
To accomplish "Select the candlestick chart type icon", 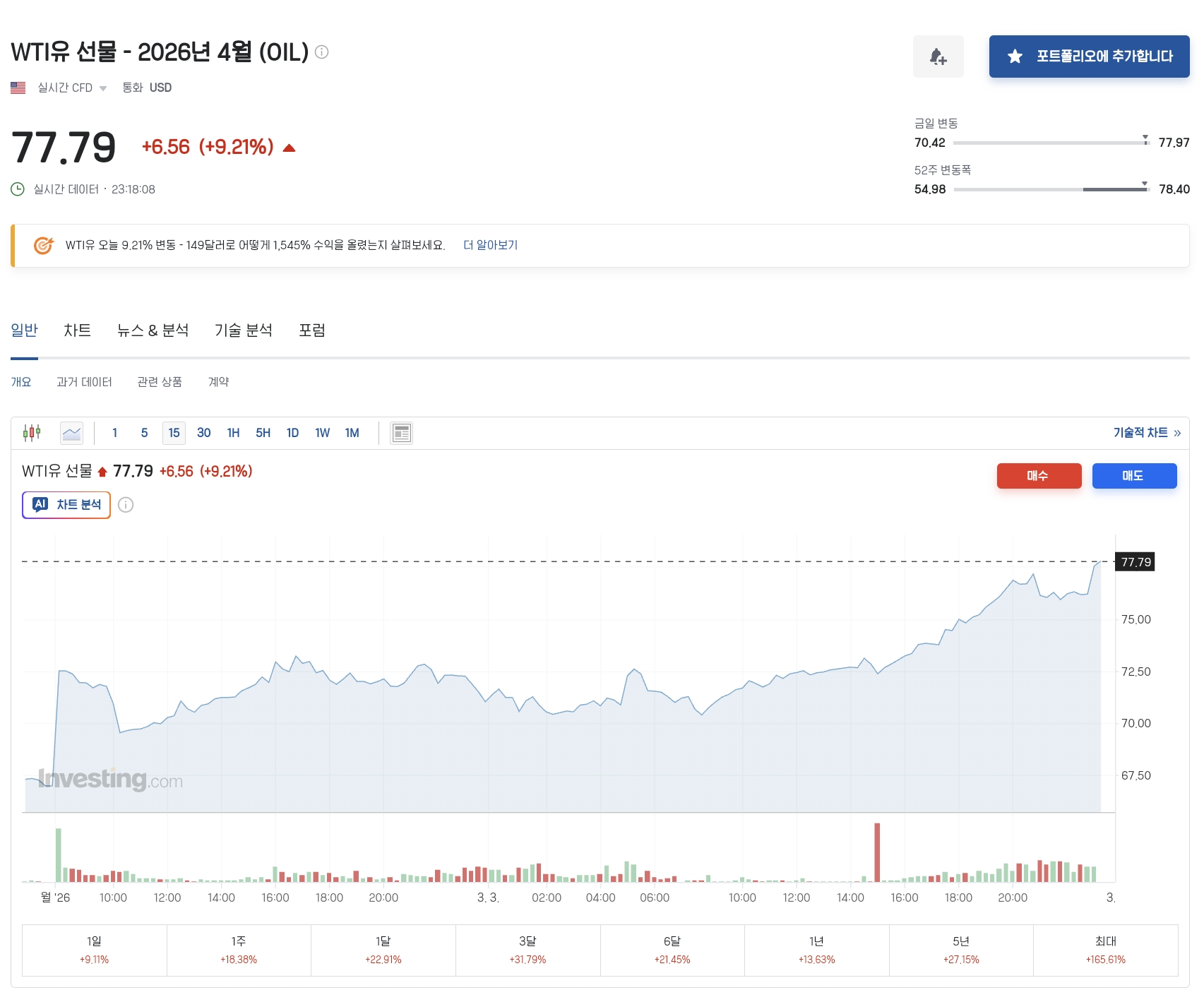I will tap(32, 433).
